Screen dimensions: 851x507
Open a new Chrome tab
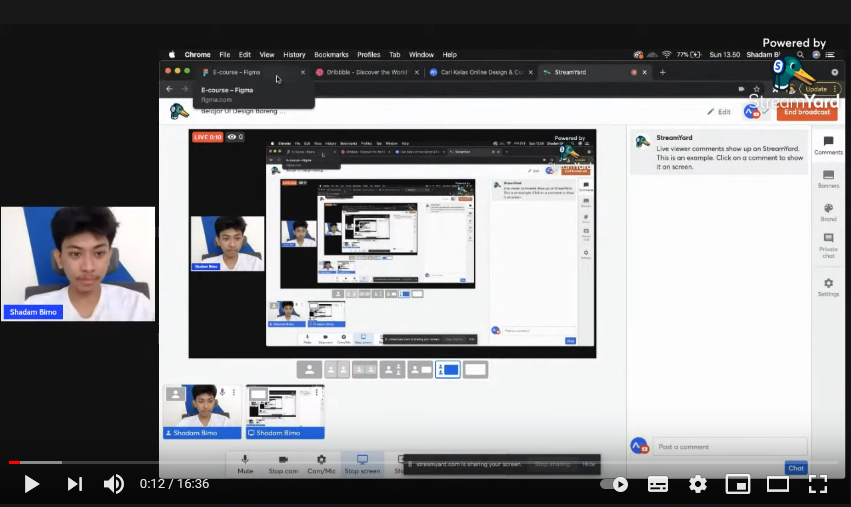[x=663, y=72]
